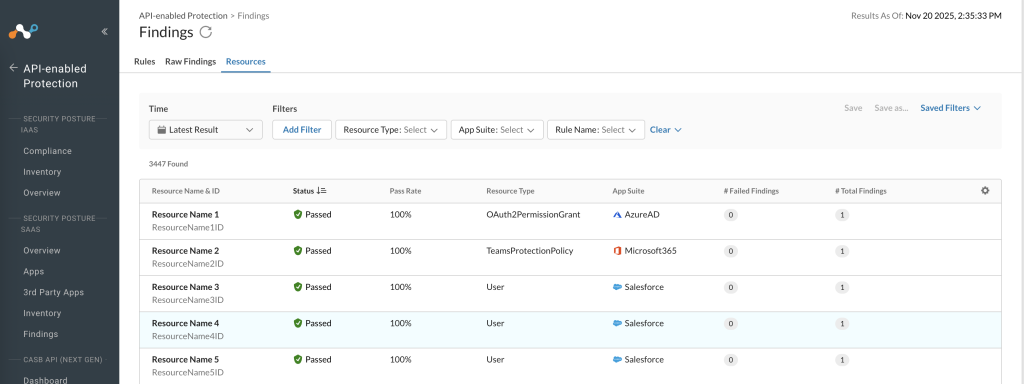Viewport: 1024px width, 384px height.
Task: Select the Resources tab
Action: tap(246, 61)
